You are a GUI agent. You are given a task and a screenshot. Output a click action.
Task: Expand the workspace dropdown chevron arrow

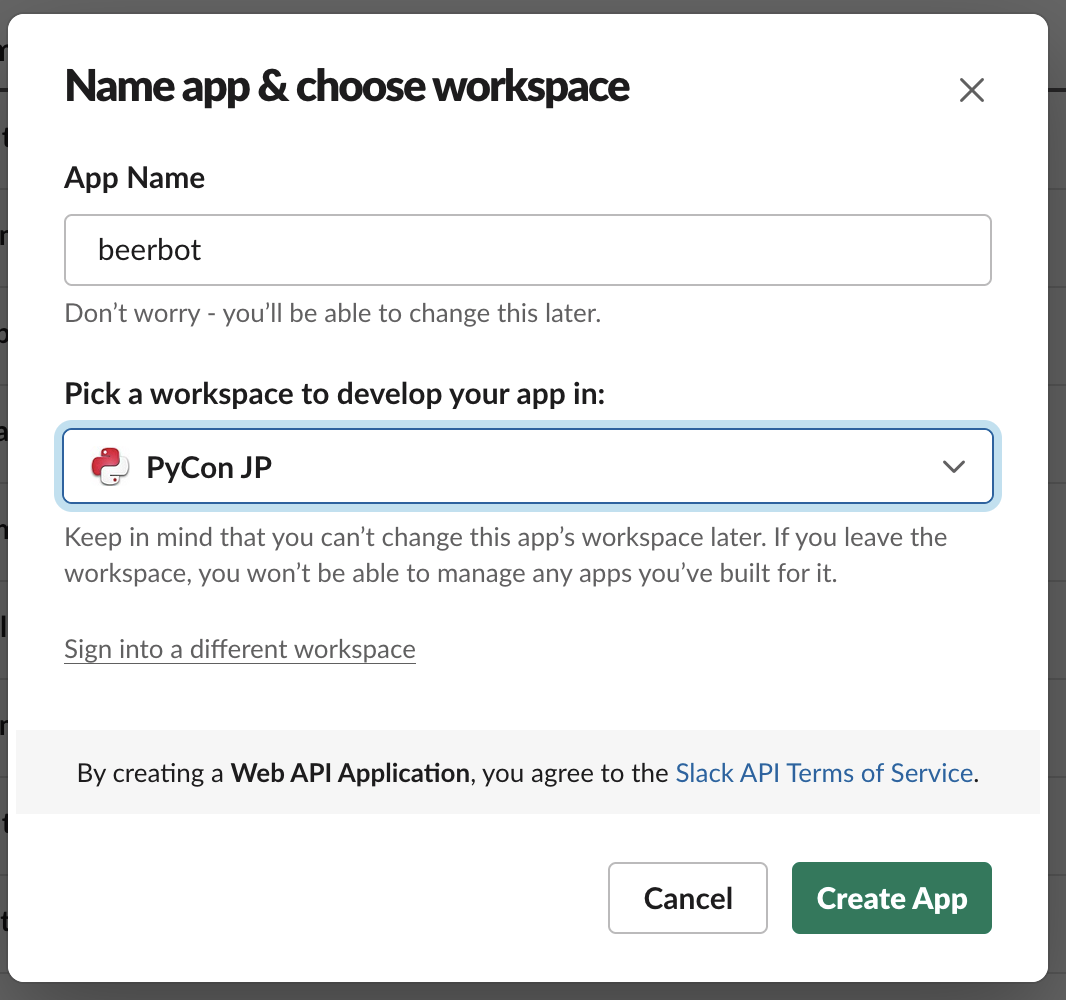tap(954, 466)
